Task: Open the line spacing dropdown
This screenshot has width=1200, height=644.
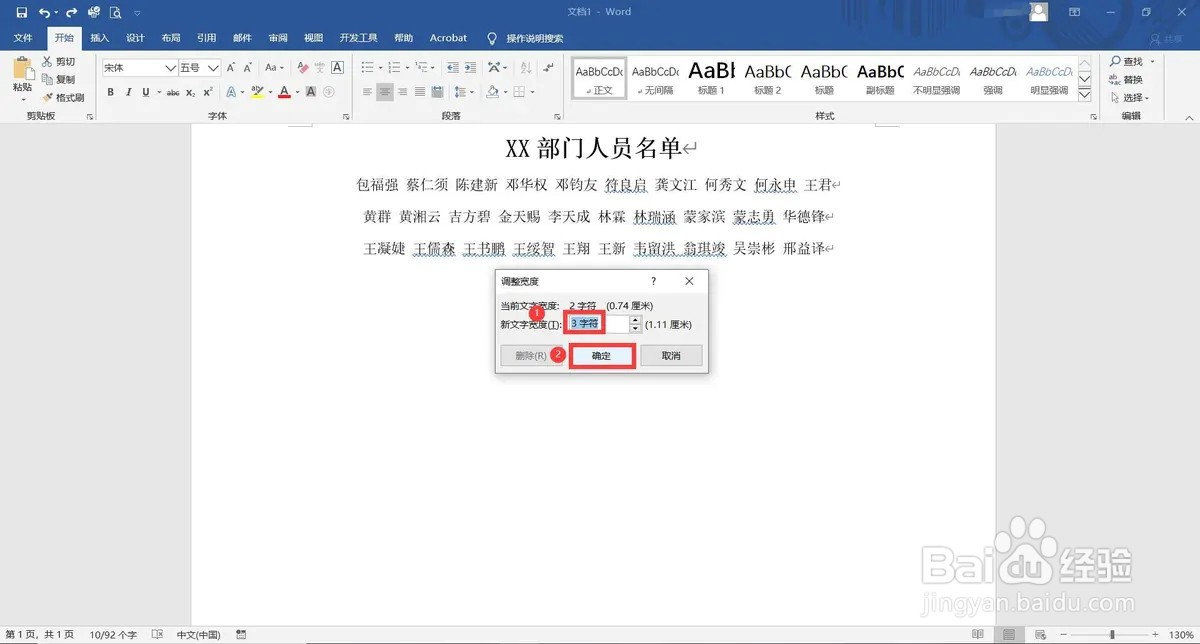Action: pyautogui.click(x=466, y=92)
